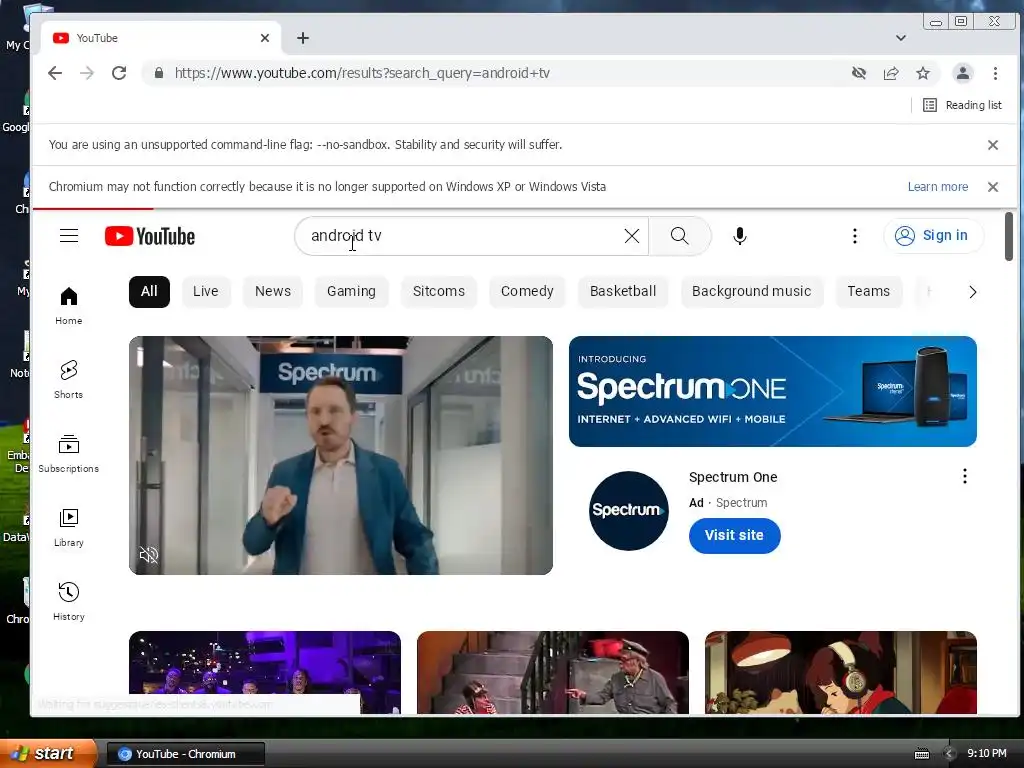This screenshot has width=1024, height=768.
Task: Click the Visit site button
Action: [x=734, y=536]
